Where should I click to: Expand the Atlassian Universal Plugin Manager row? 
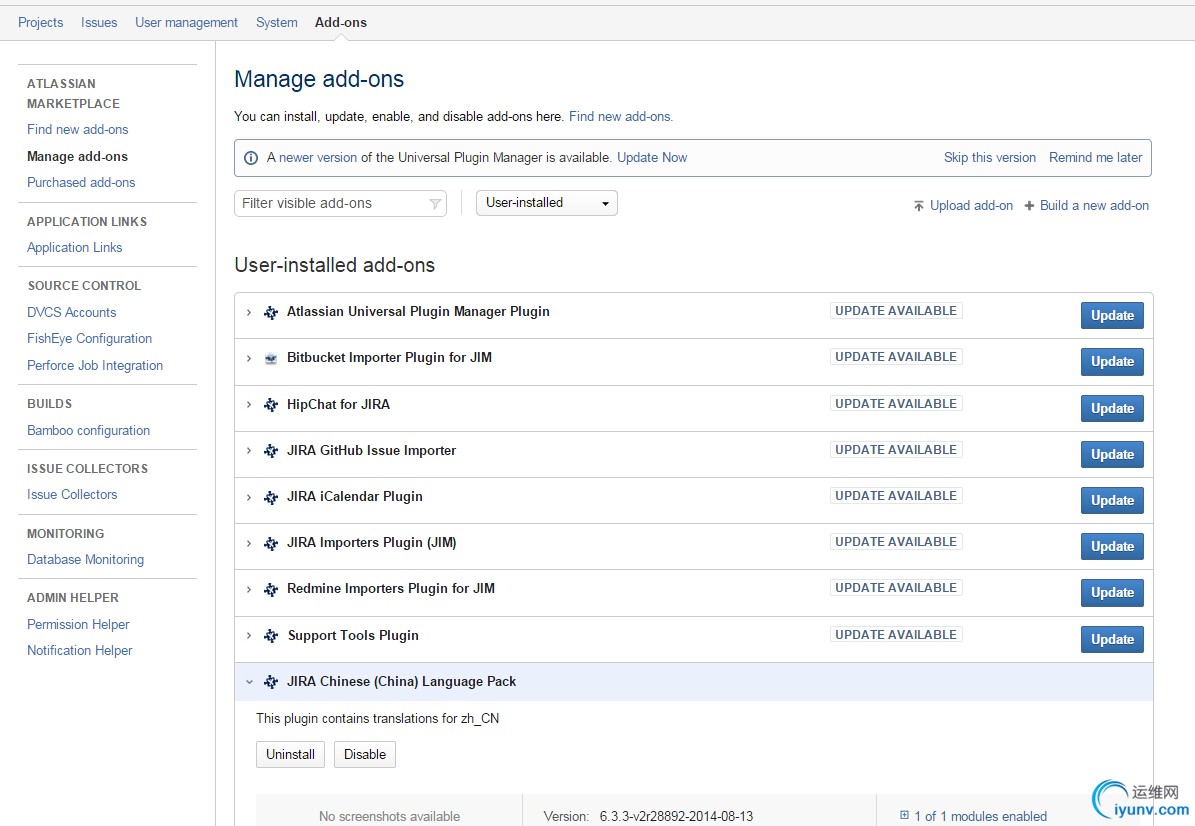(248, 312)
